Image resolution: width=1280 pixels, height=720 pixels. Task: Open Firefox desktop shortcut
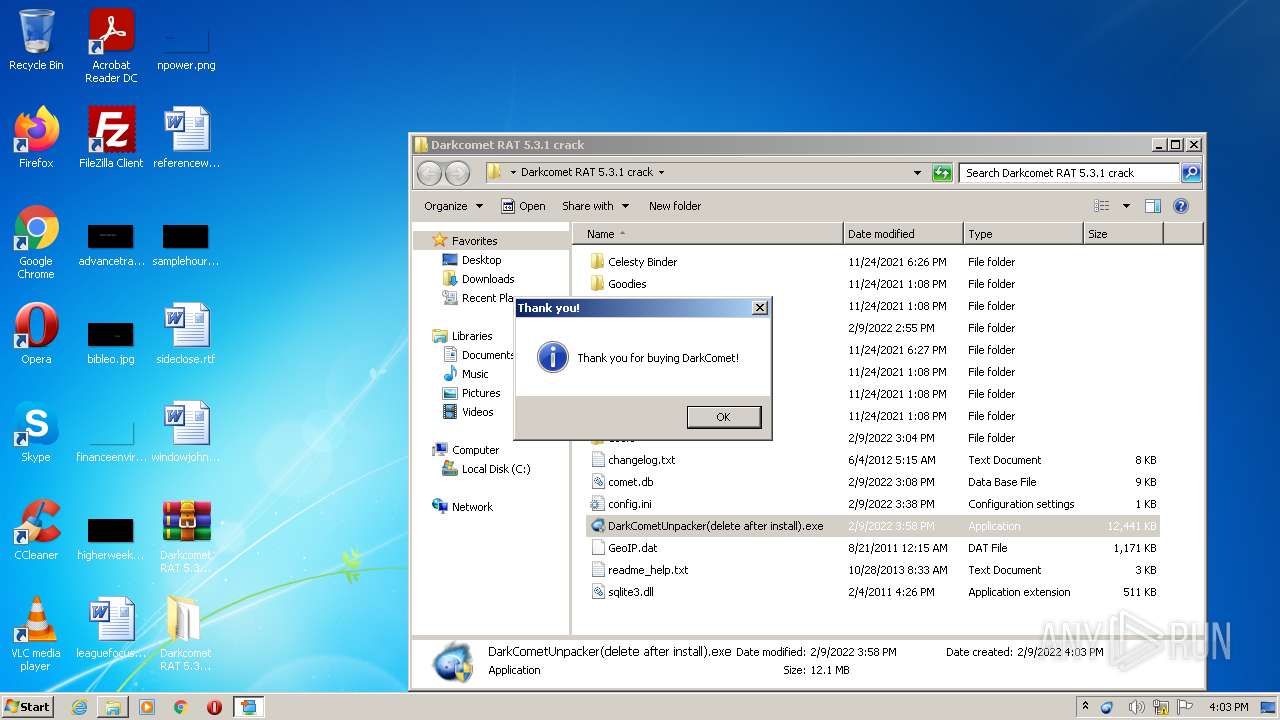(36, 138)
